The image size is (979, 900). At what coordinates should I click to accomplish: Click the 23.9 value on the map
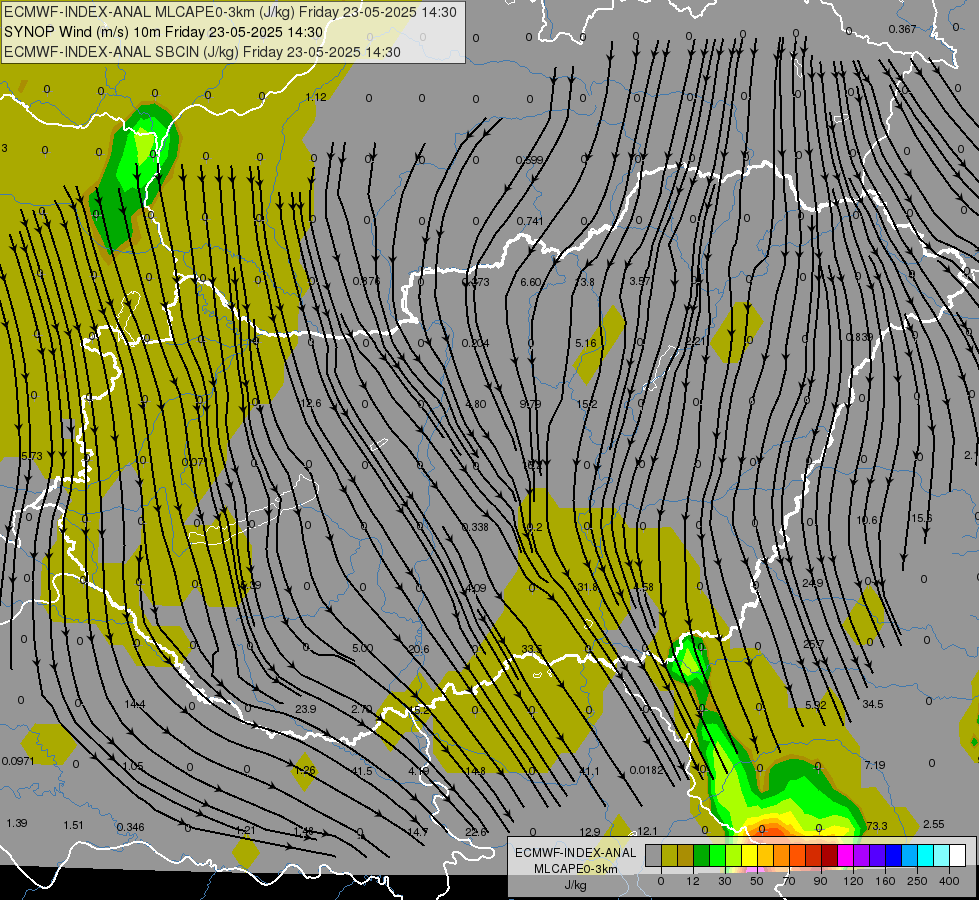tap(305, 709)
